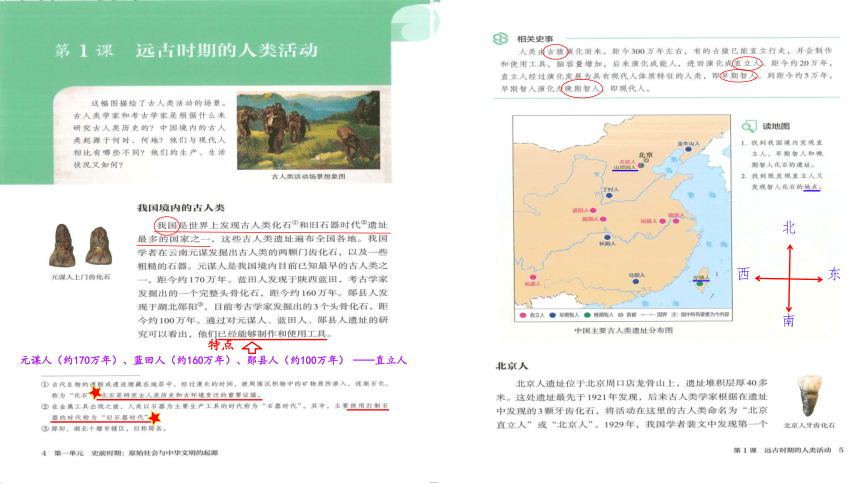The height and width of the screenshot is (484, 860).
Task: Click the caption 元谋人上门齿化石
Action: (81, 277)
